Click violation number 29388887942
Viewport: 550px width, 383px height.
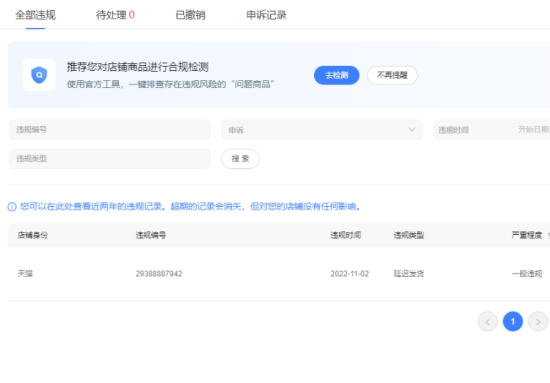point(159,274)
